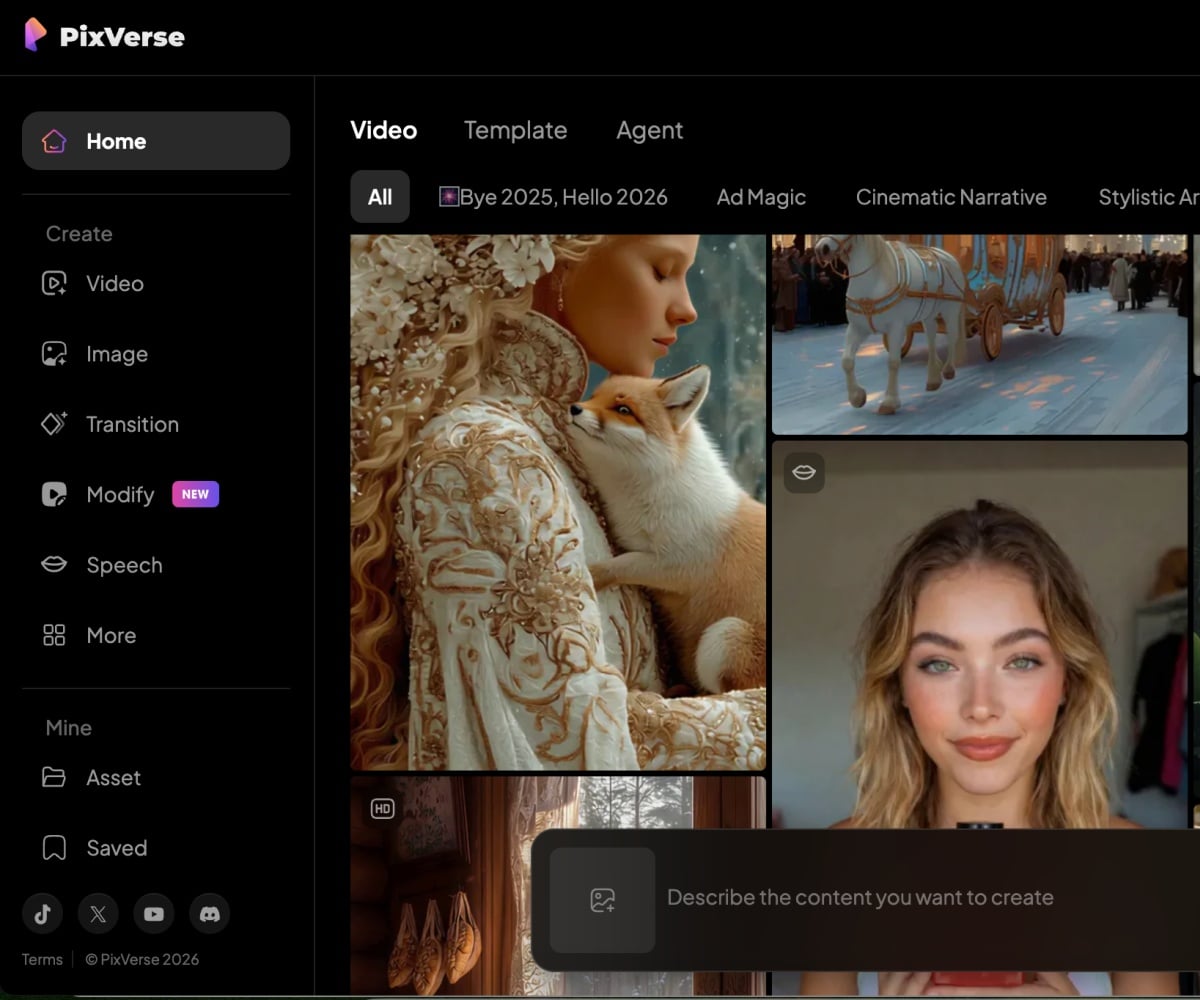Open the Modify tool
Screen dimensions: 1200x1000
[98, 495]
